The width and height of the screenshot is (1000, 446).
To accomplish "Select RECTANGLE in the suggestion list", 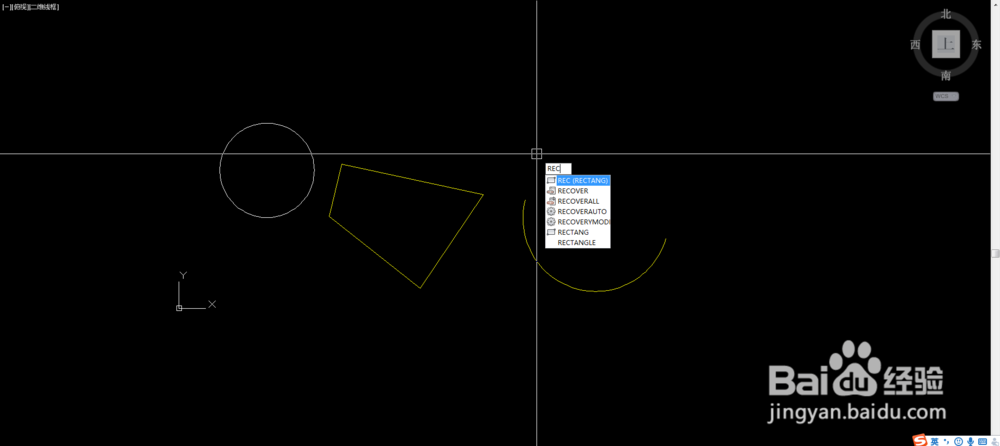I will point(578,242).
